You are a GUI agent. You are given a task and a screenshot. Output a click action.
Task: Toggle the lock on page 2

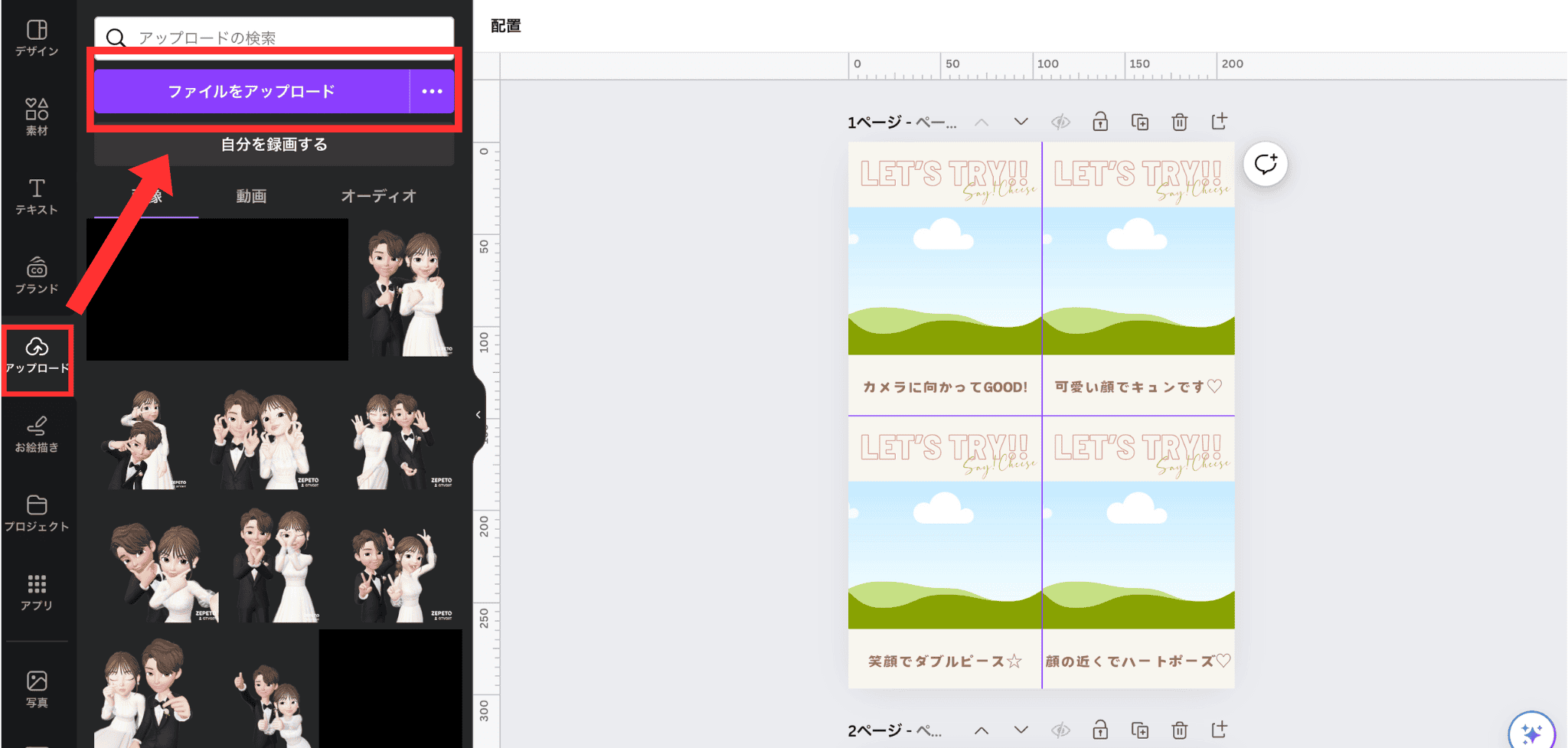(1100, 730)
